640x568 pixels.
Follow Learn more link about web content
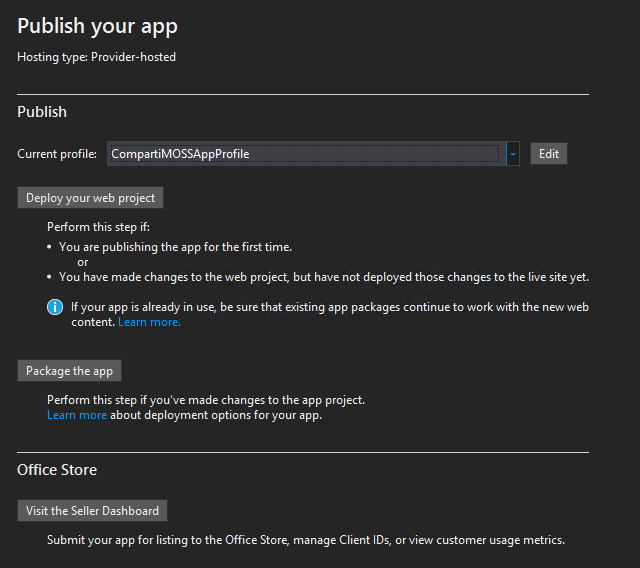click(x=149, y=322)
